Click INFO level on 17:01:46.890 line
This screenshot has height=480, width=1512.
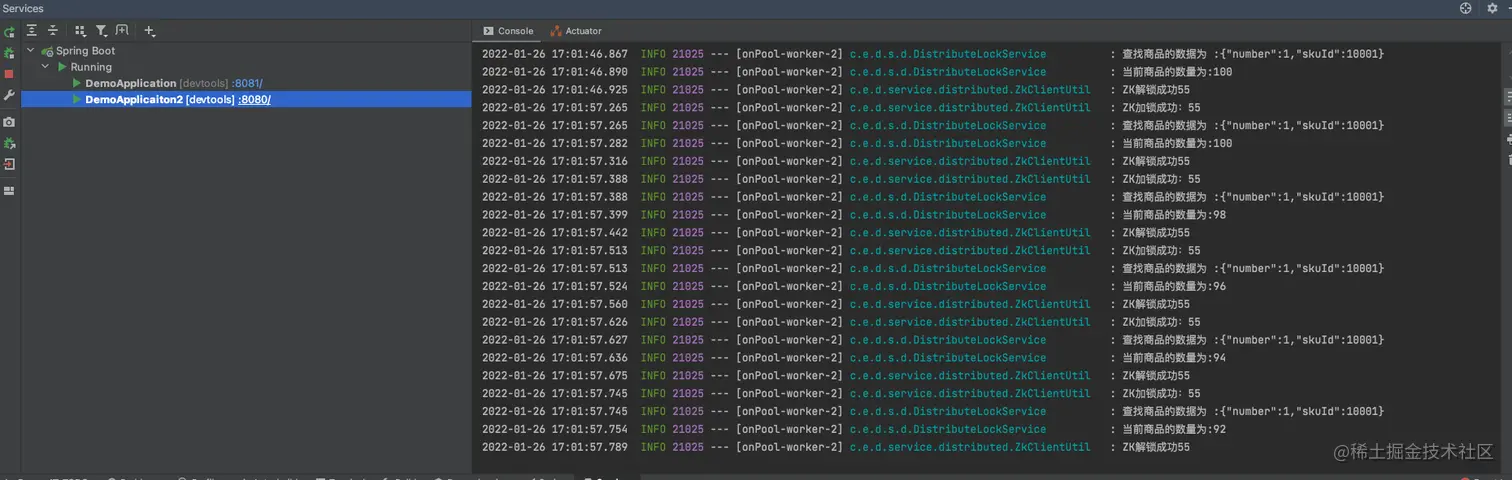653,72
